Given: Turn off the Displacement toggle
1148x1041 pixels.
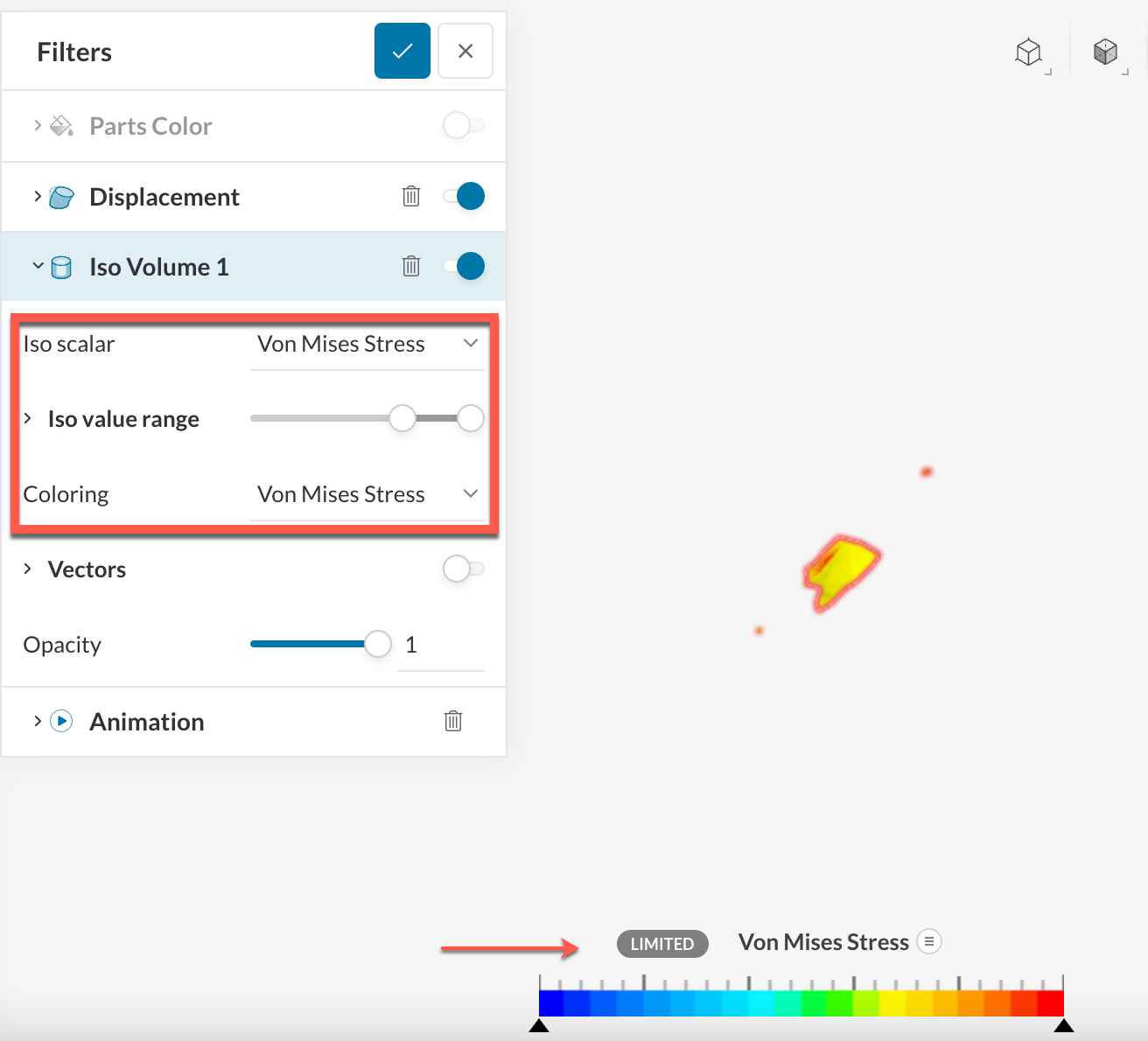Looking at the screenshot, I should coord(464,196).
